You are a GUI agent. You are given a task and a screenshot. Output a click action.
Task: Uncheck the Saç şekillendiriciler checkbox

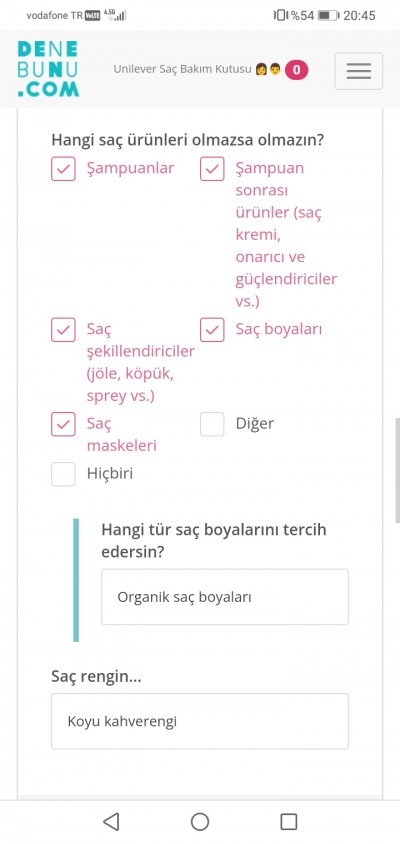tap(63, 330)
